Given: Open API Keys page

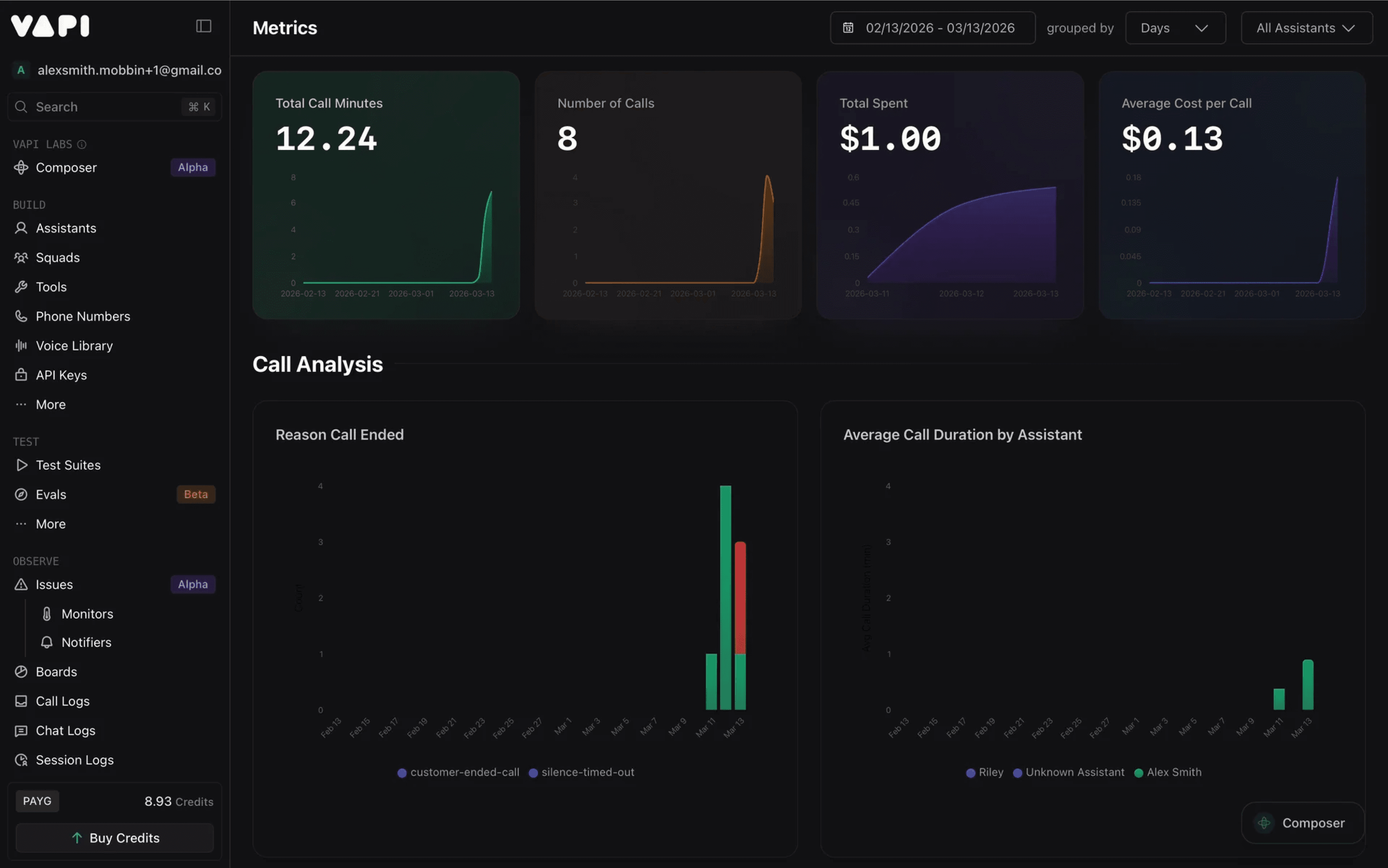Looking at the screenshot, I should pos(61,375).
